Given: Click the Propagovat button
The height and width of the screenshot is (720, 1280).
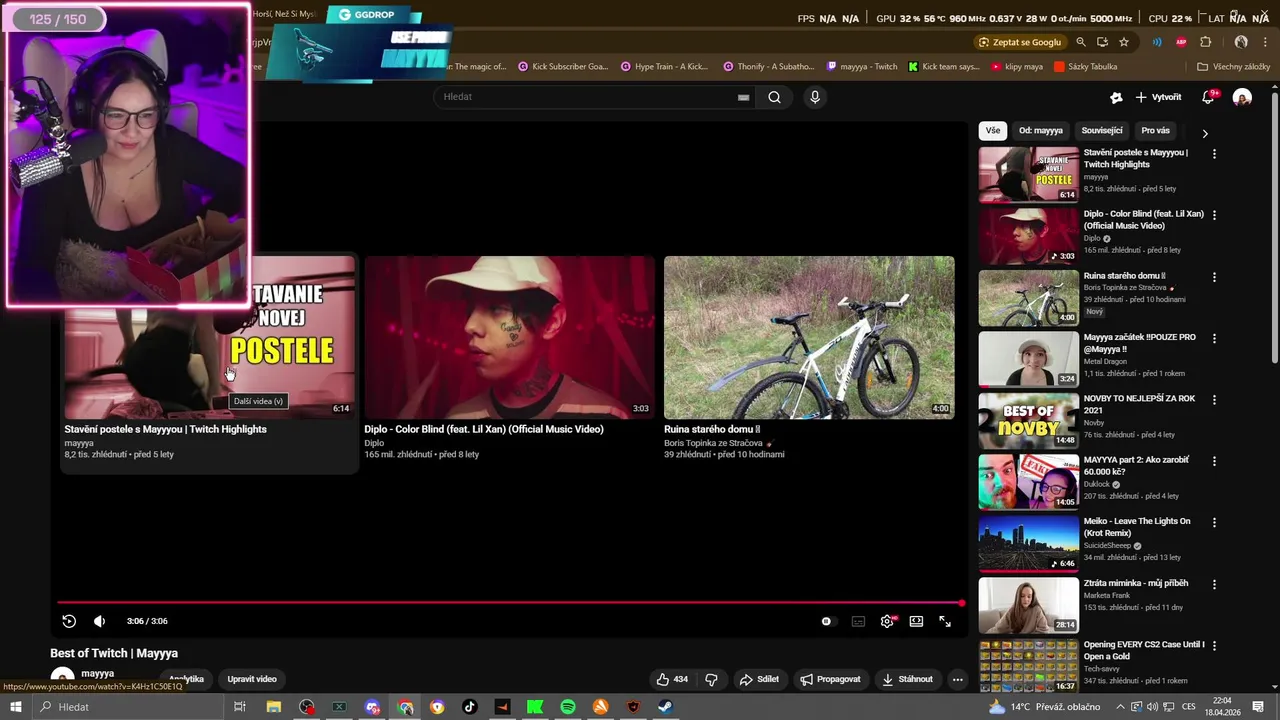Looking at the screenshot, I should click(830, 679).
